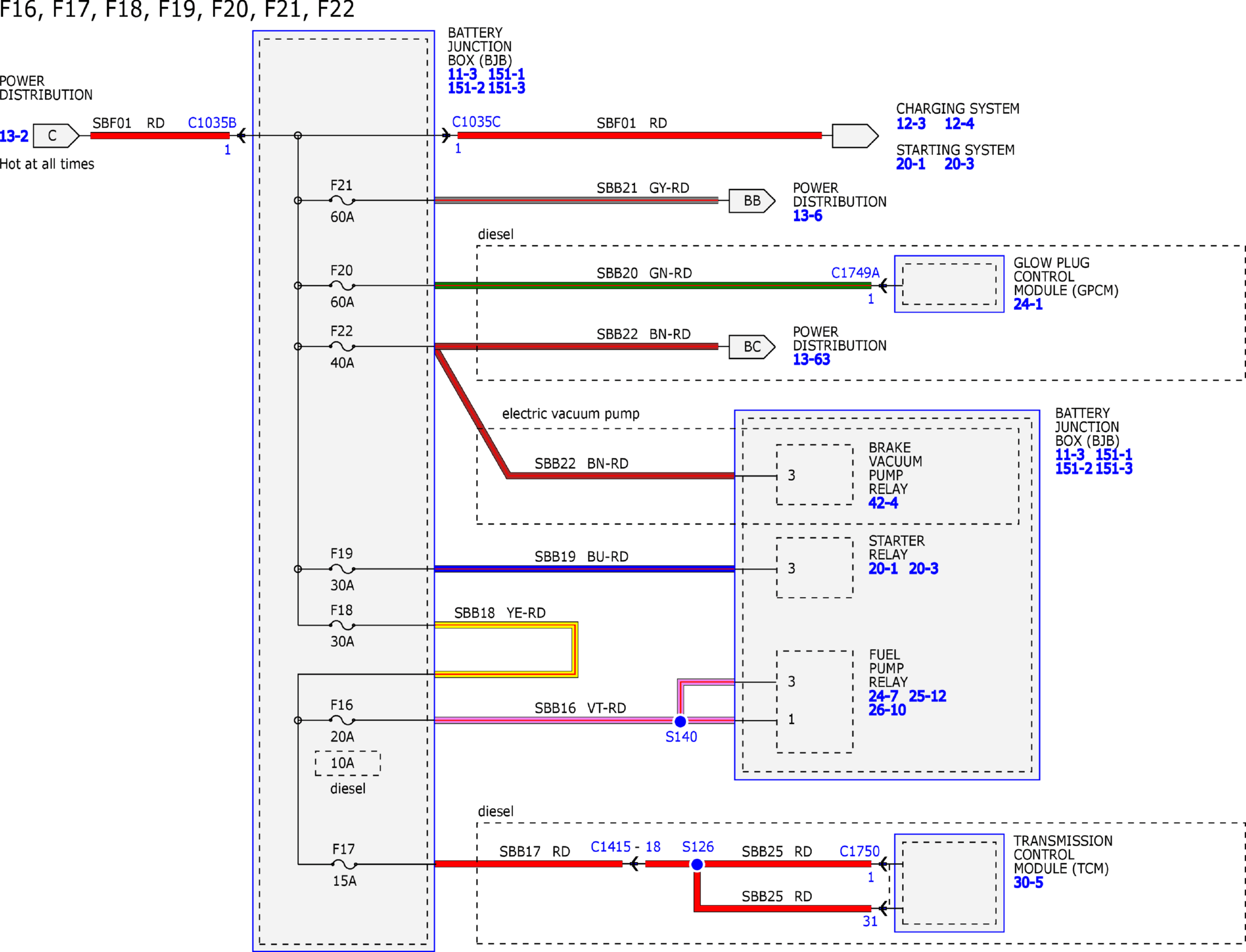
Task: Select connector label C1749A
Action: [x=855, y=273]
